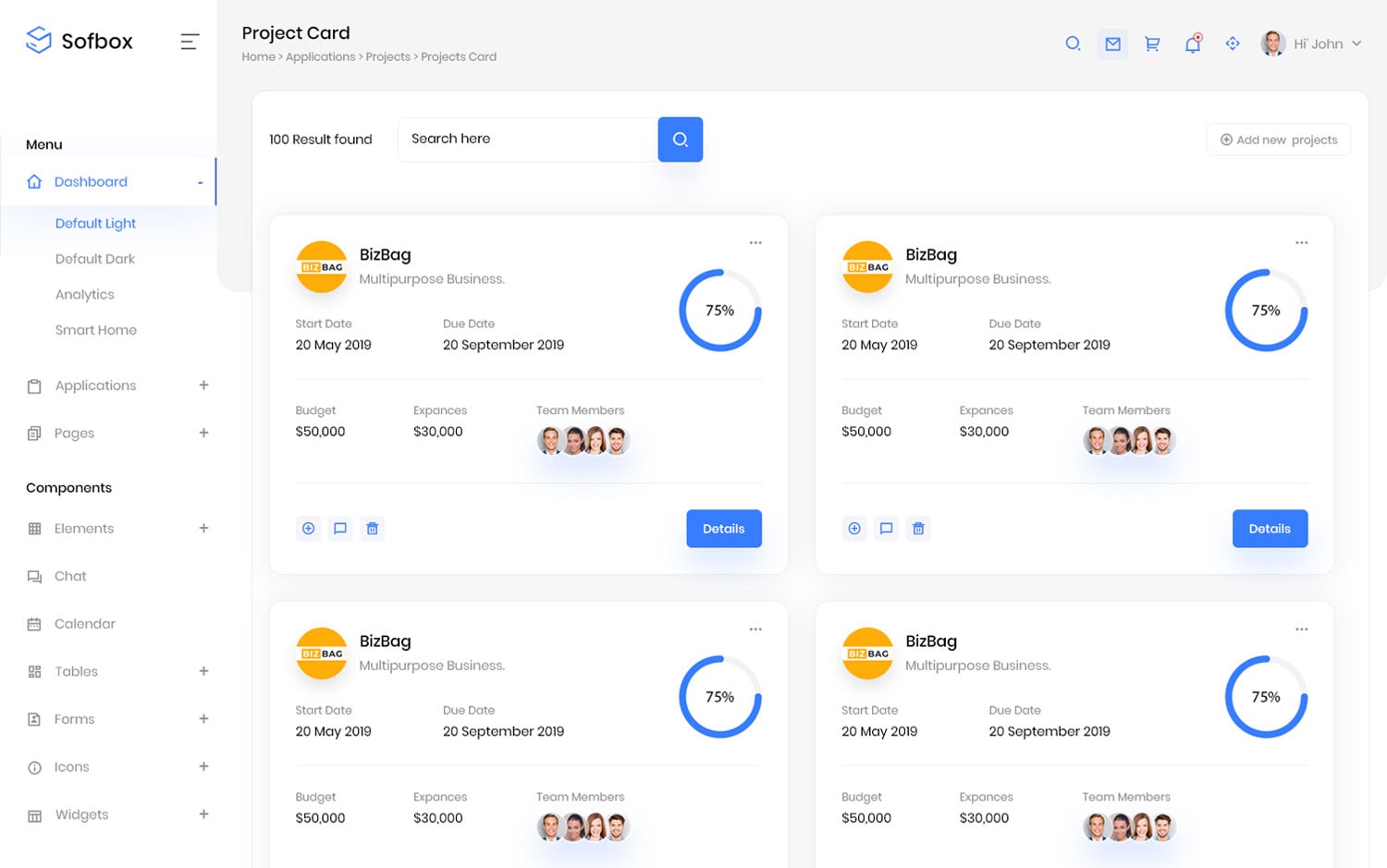Open the shopping cart icon
Viewport: 1387px width, 868px height.
point(1152,43)
